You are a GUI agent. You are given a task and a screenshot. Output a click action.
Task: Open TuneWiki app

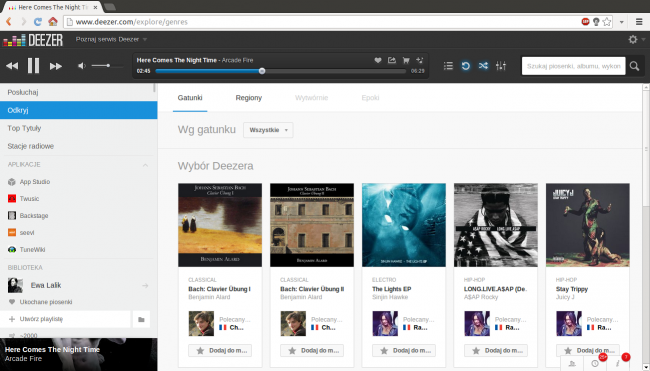[27, 250]
